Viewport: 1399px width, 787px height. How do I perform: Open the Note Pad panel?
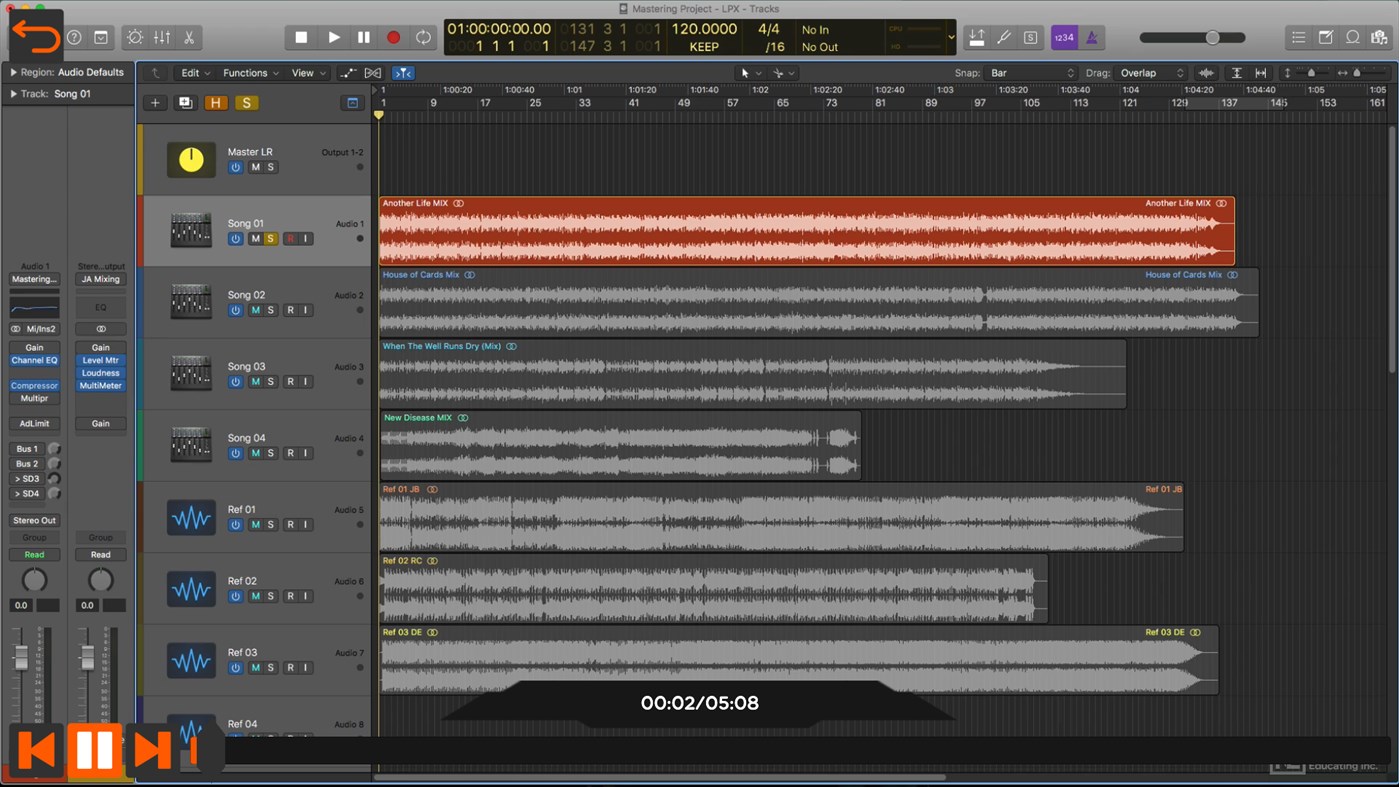click(1325, 37)
